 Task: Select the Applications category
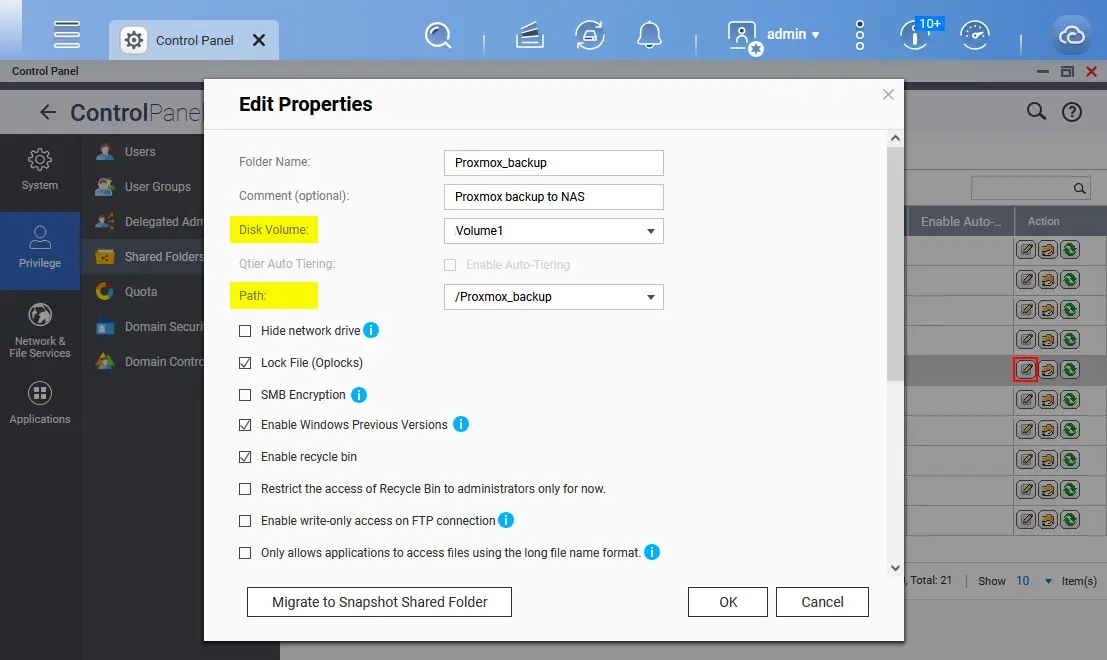[40, 403]
